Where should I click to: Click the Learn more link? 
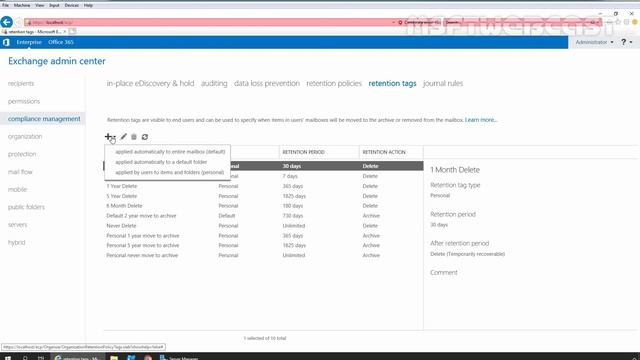481,120
